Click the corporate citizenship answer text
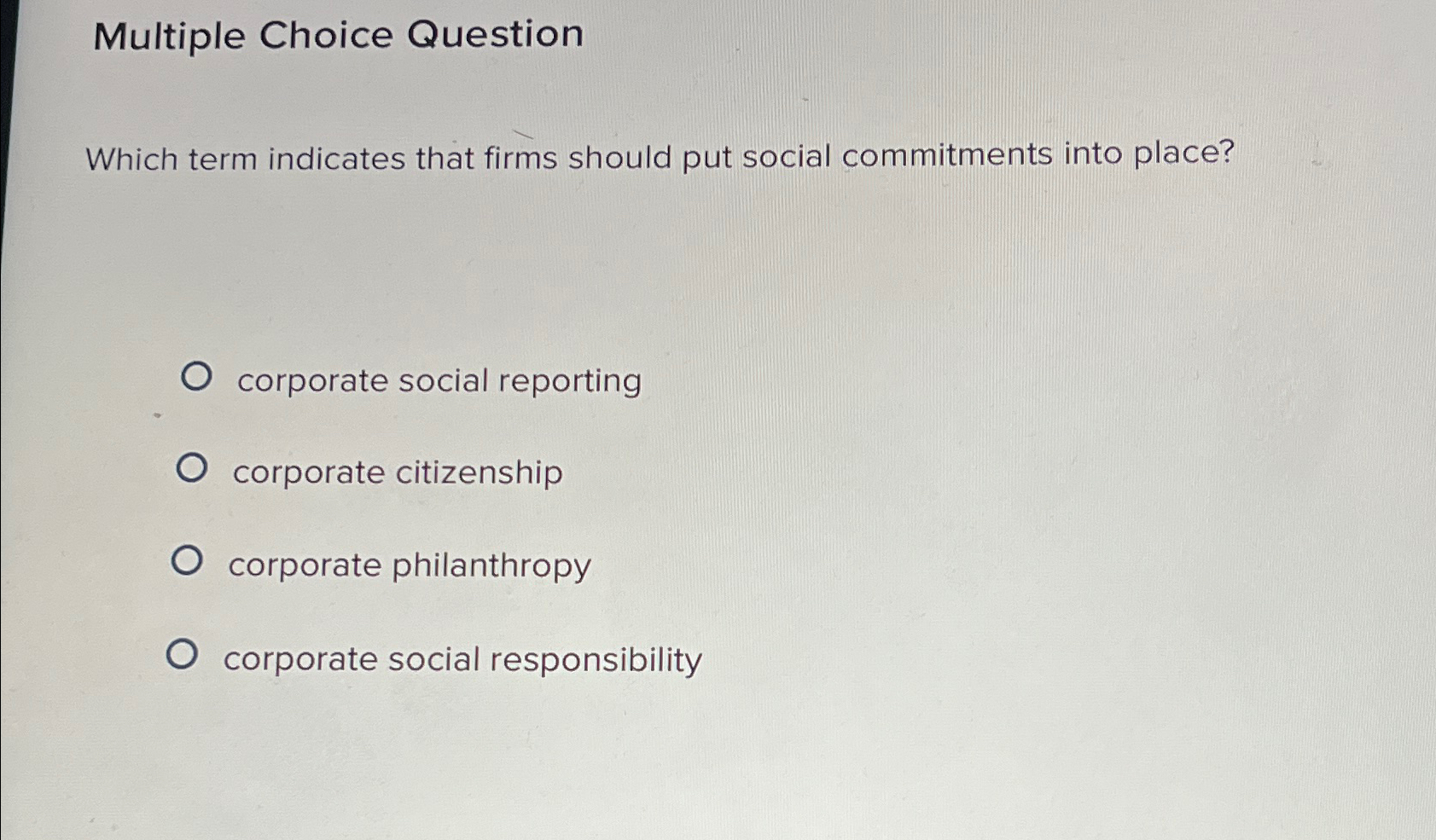Screen dimensions: 1436x840 click(398, 473)
